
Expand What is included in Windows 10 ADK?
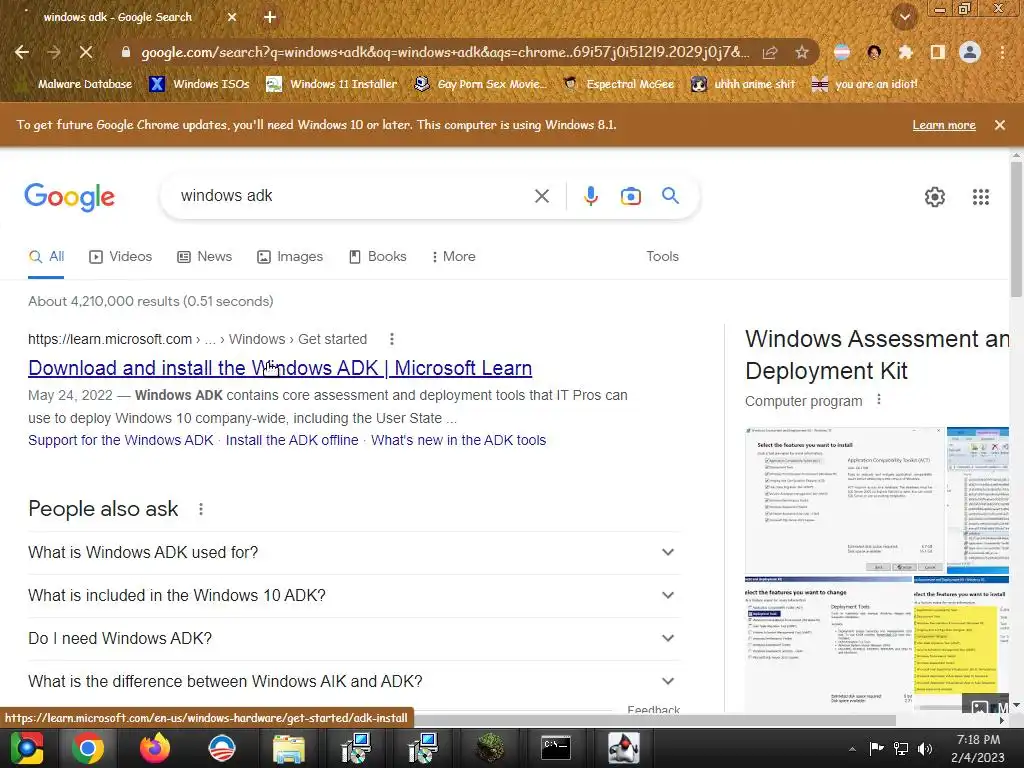click(352, 596)
